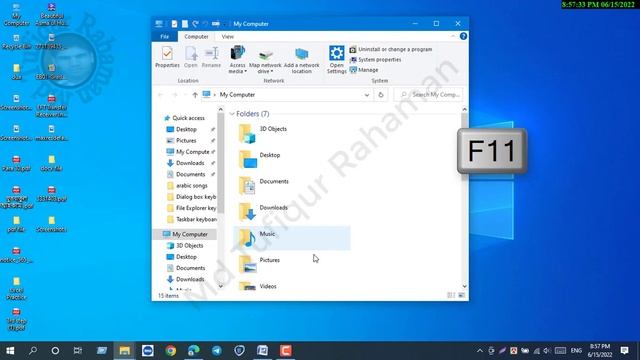
Task: Click the volume speaker tray icon
Action: (x=547, y=351)
